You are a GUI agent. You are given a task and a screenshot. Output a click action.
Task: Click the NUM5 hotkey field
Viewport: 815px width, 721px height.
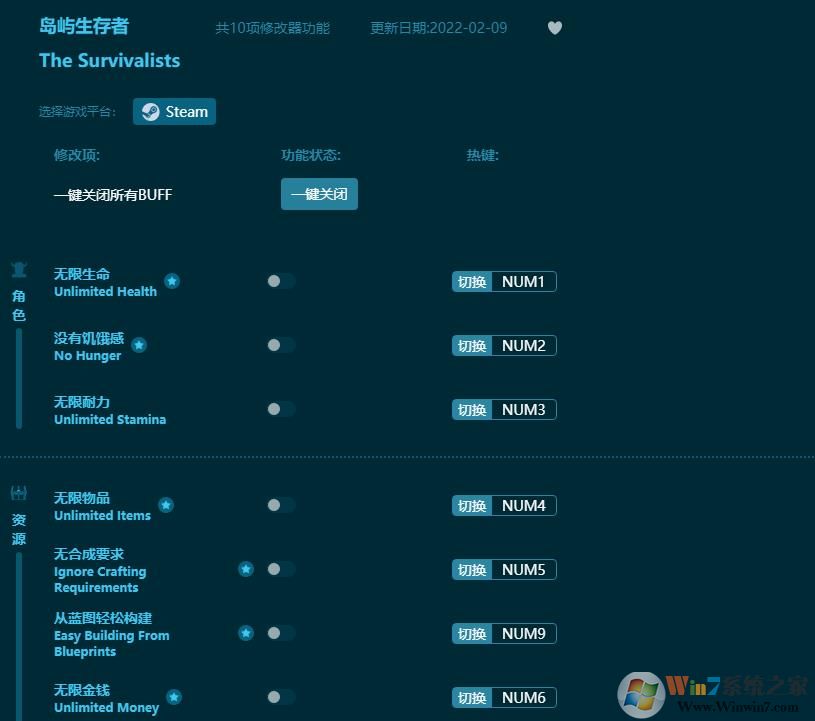pos(524,570)
